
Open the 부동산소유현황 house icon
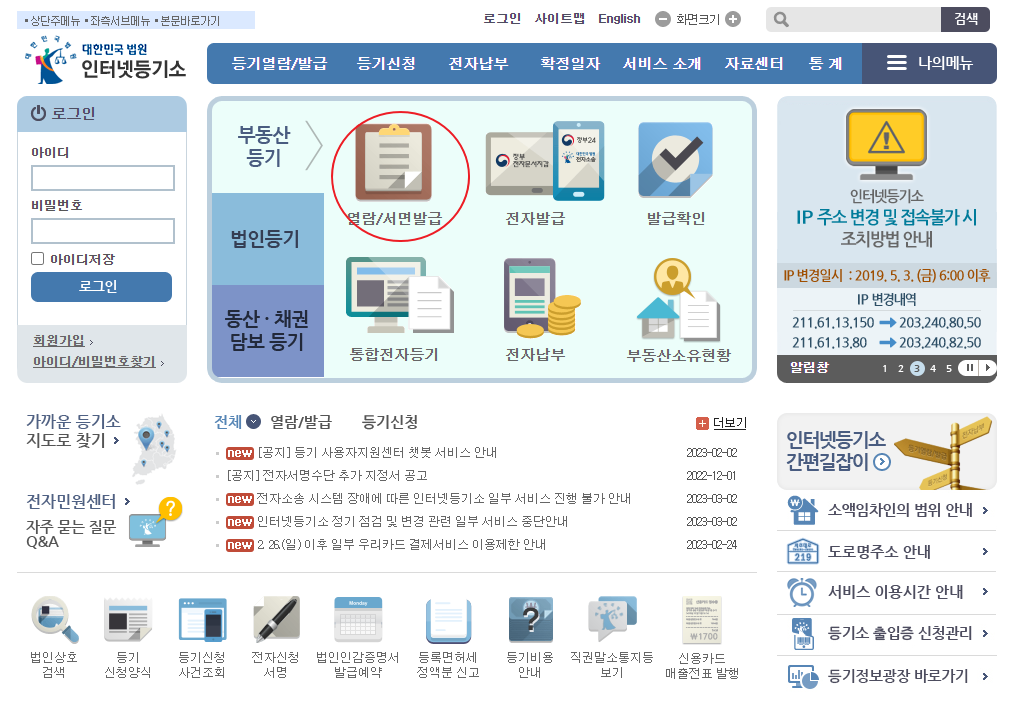coord(678,299)
